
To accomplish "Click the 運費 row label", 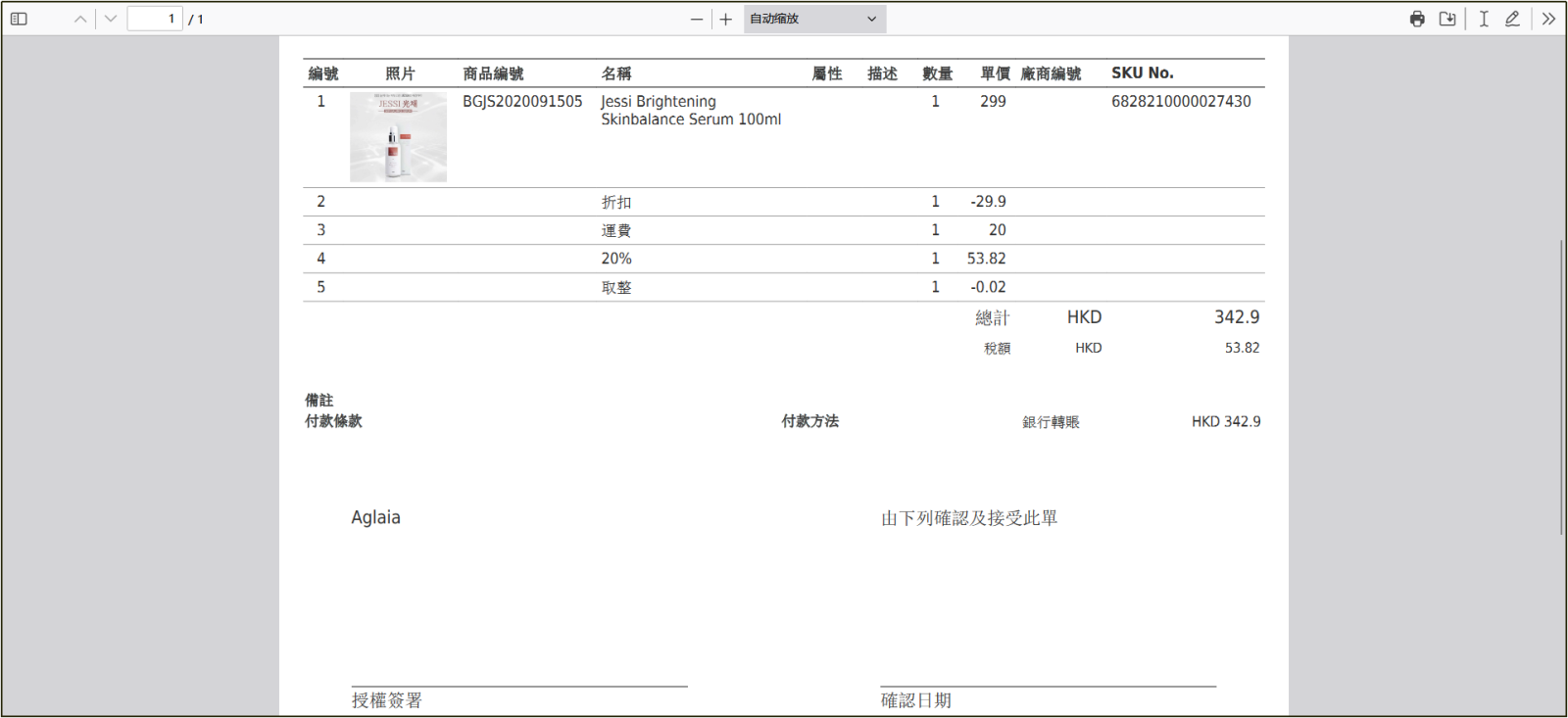I will click(616, 230).
